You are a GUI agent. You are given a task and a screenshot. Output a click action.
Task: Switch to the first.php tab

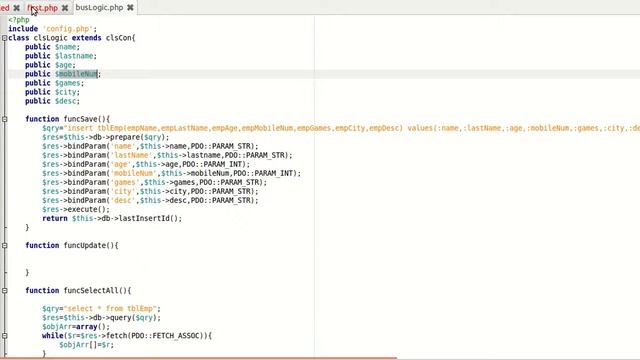coord(43,8)
